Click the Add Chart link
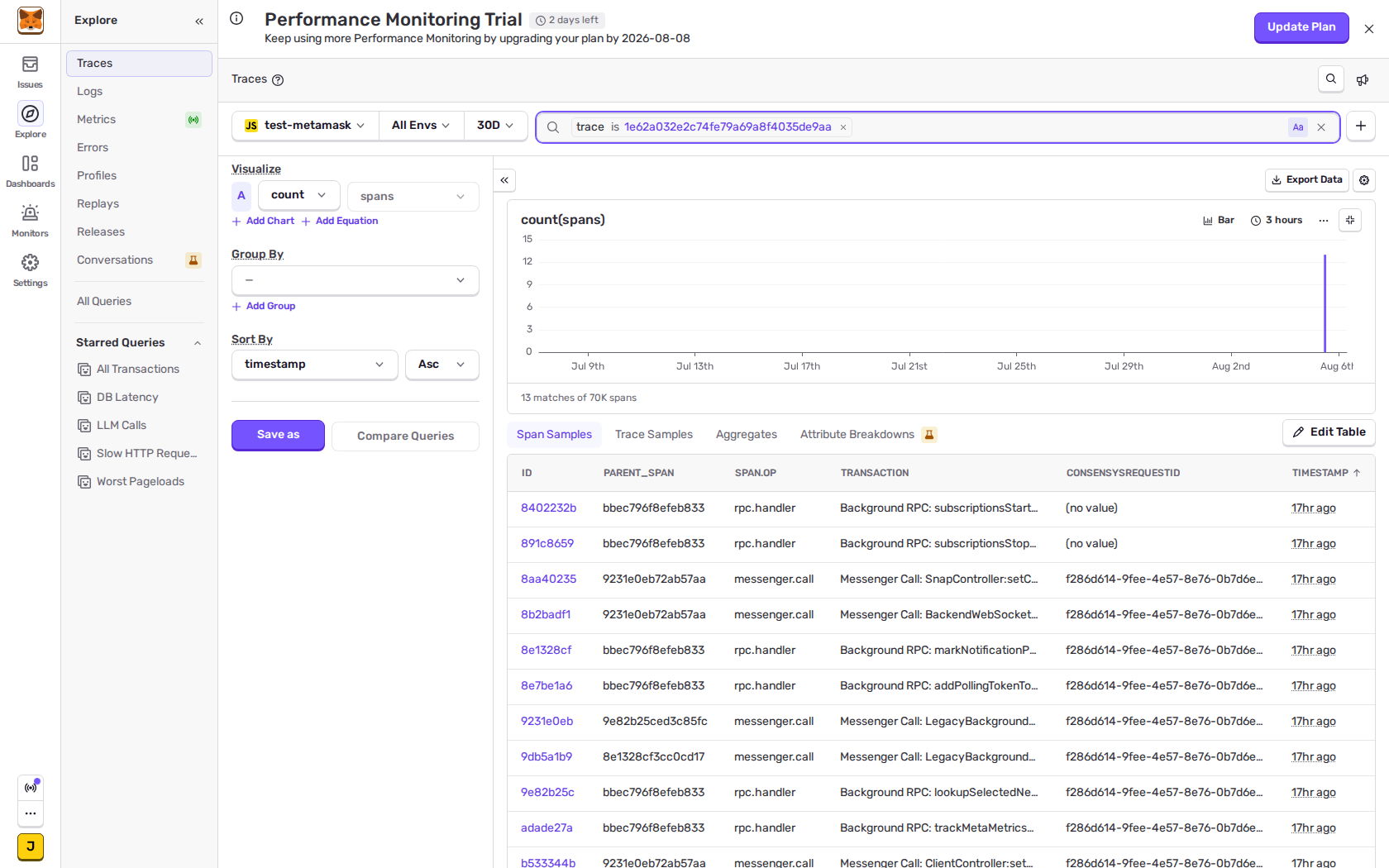The height and width of the screenshot is (868, 1389). (264, 222)
